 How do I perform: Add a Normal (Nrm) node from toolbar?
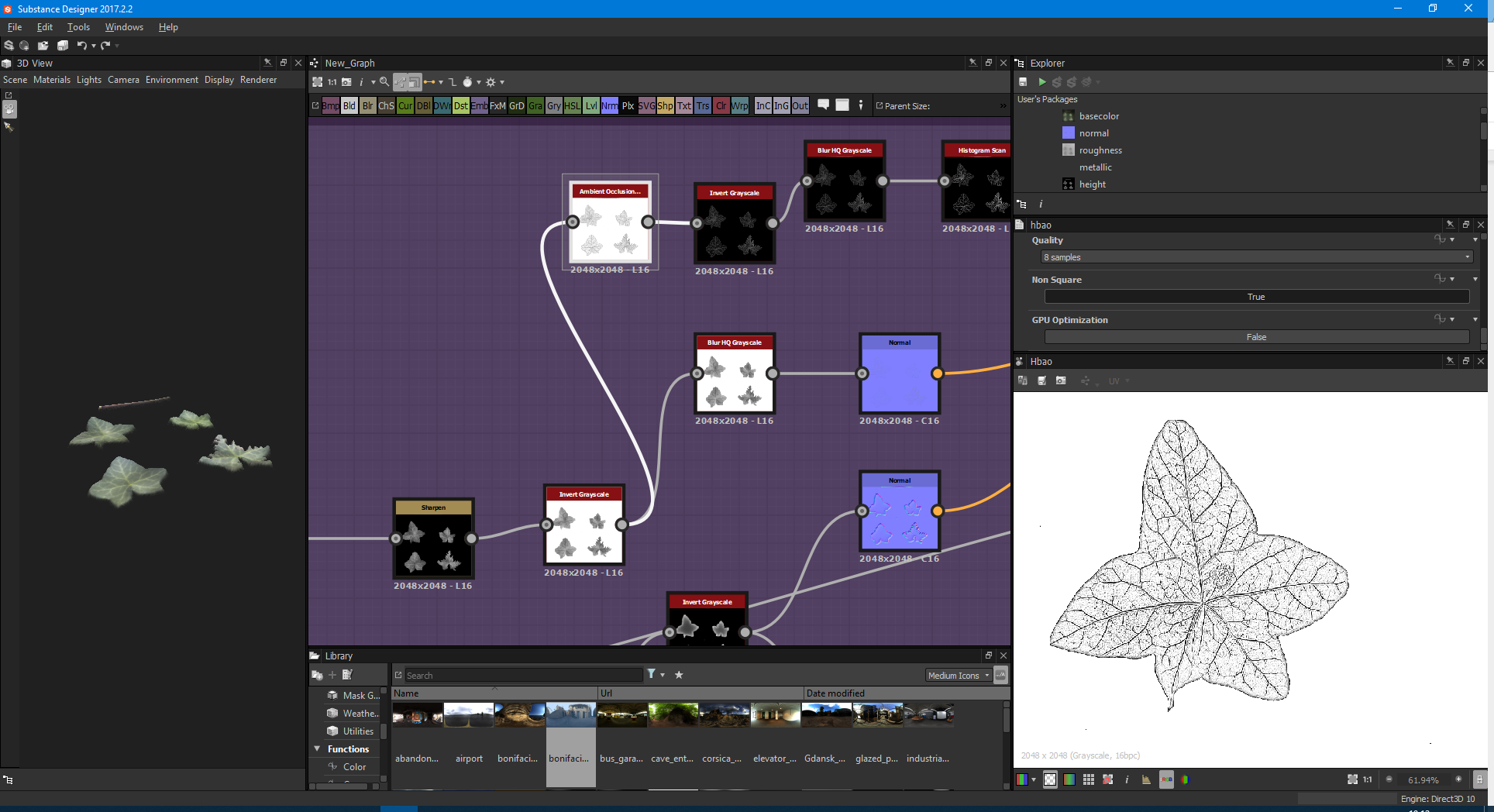pyautogui.click(x=609, y=106)
